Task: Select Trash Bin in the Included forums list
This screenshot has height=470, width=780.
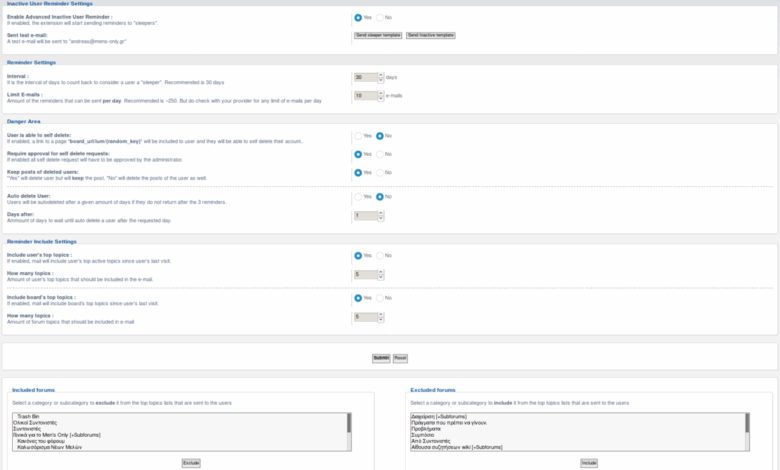Action: tap(28, 415)
